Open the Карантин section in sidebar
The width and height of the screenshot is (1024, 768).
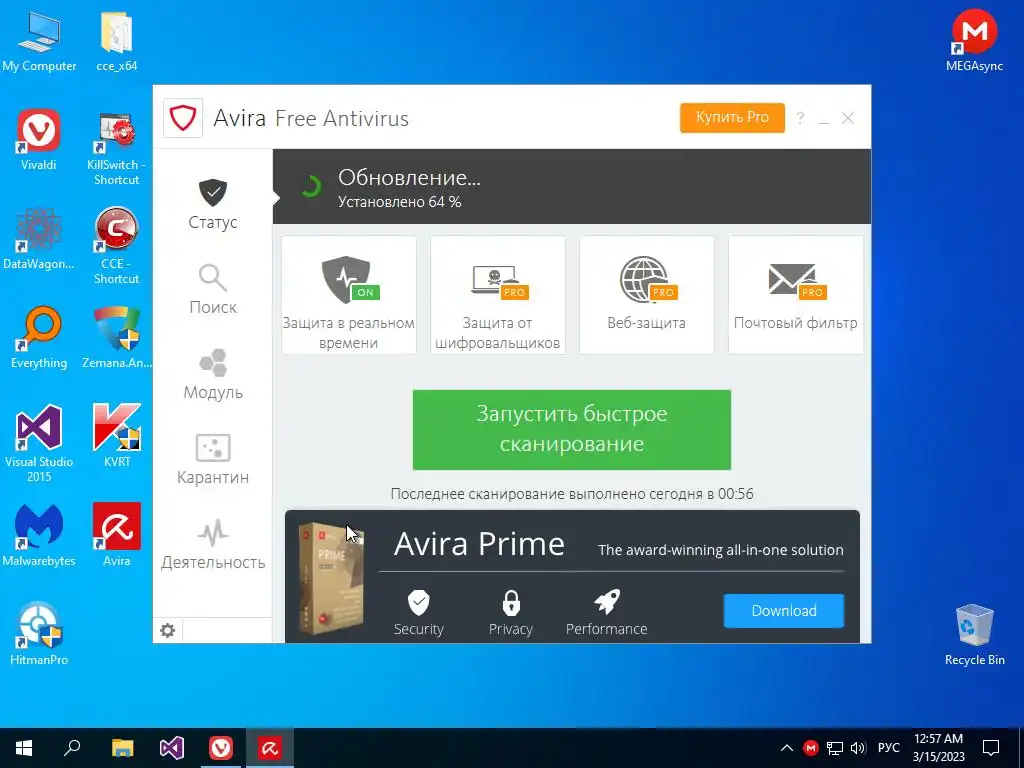[x=213, y=459]
